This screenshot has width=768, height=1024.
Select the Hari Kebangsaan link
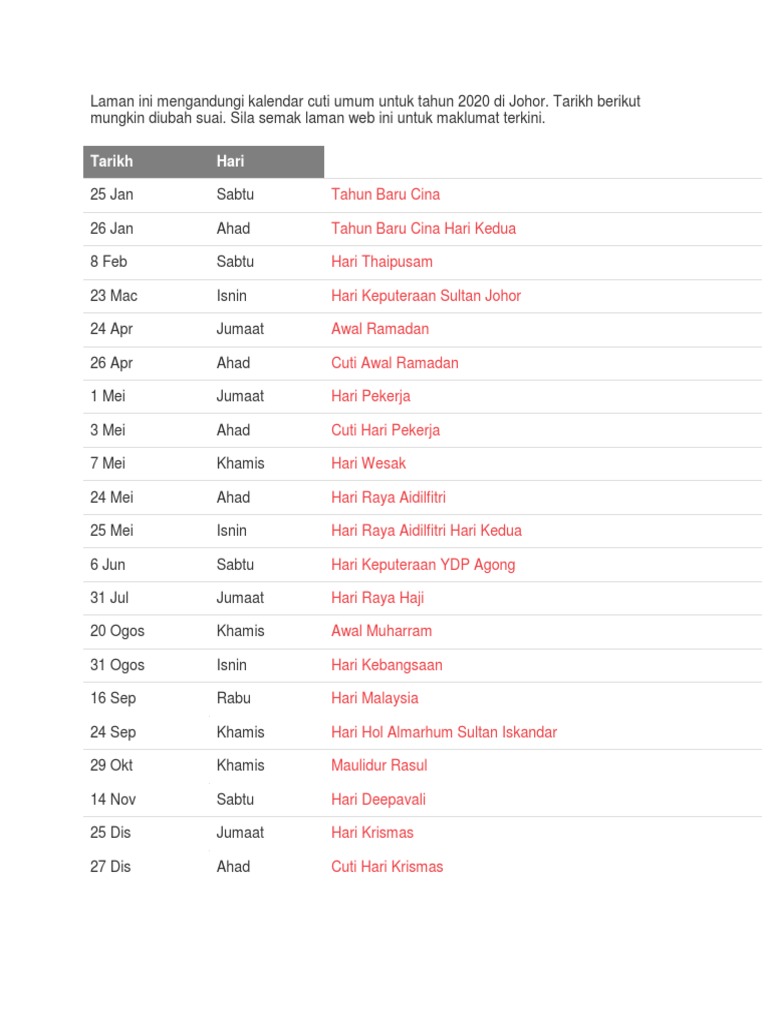(387, 665)
